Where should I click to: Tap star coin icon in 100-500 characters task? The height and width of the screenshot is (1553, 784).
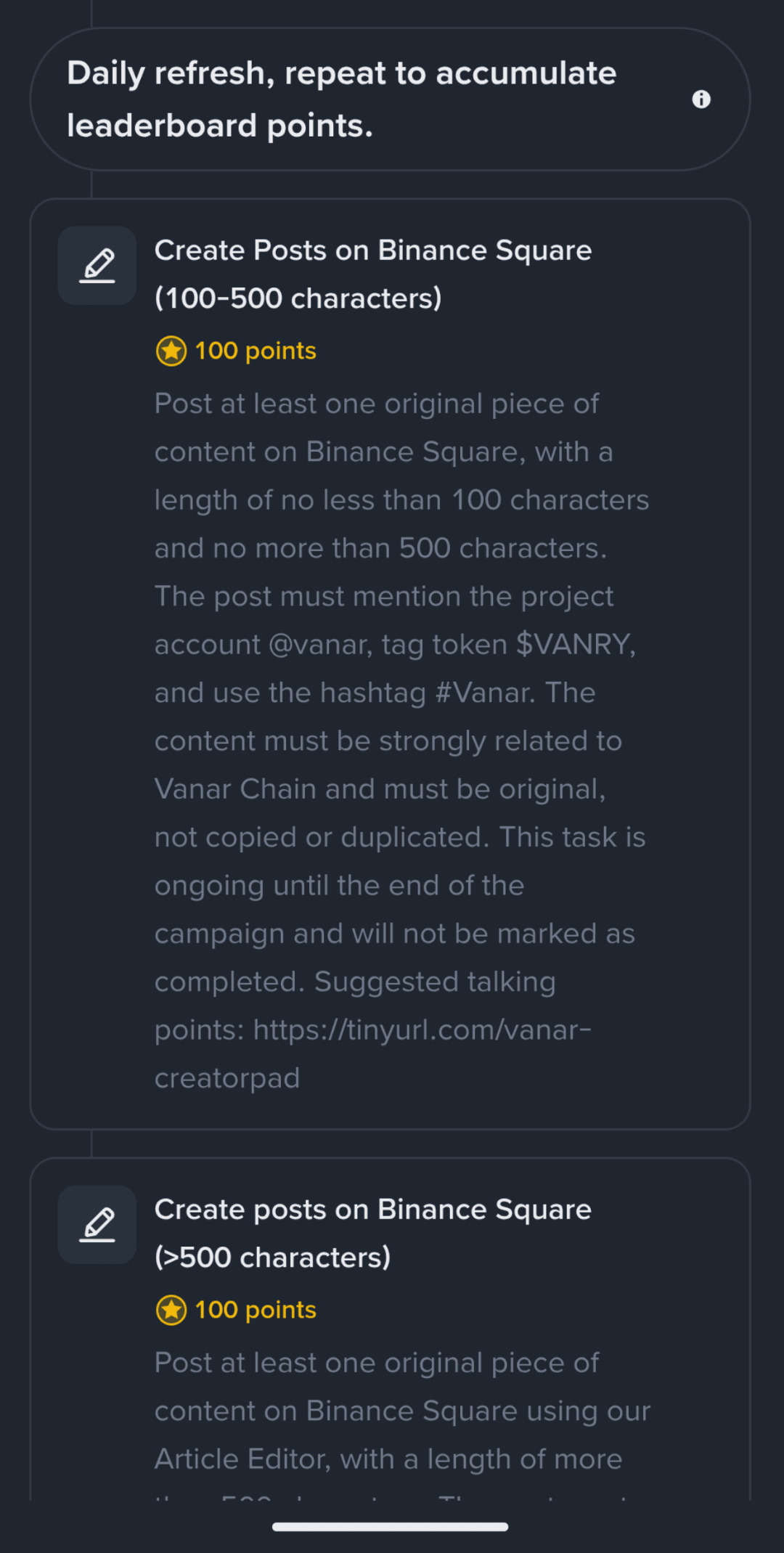(x=171, y=351)
